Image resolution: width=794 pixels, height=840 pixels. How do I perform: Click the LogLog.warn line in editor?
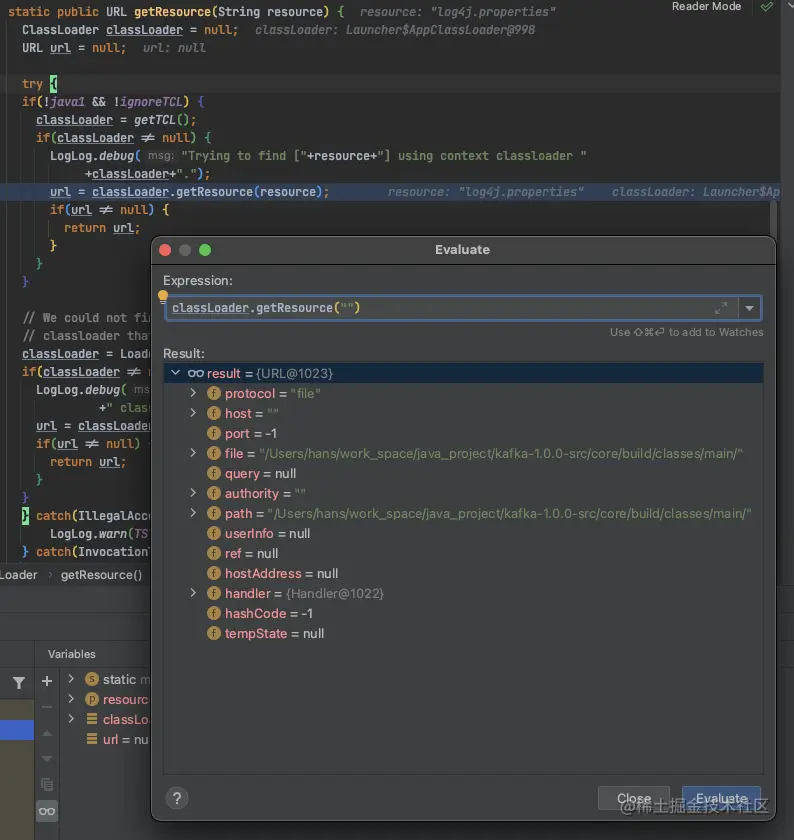coord(99,534)
